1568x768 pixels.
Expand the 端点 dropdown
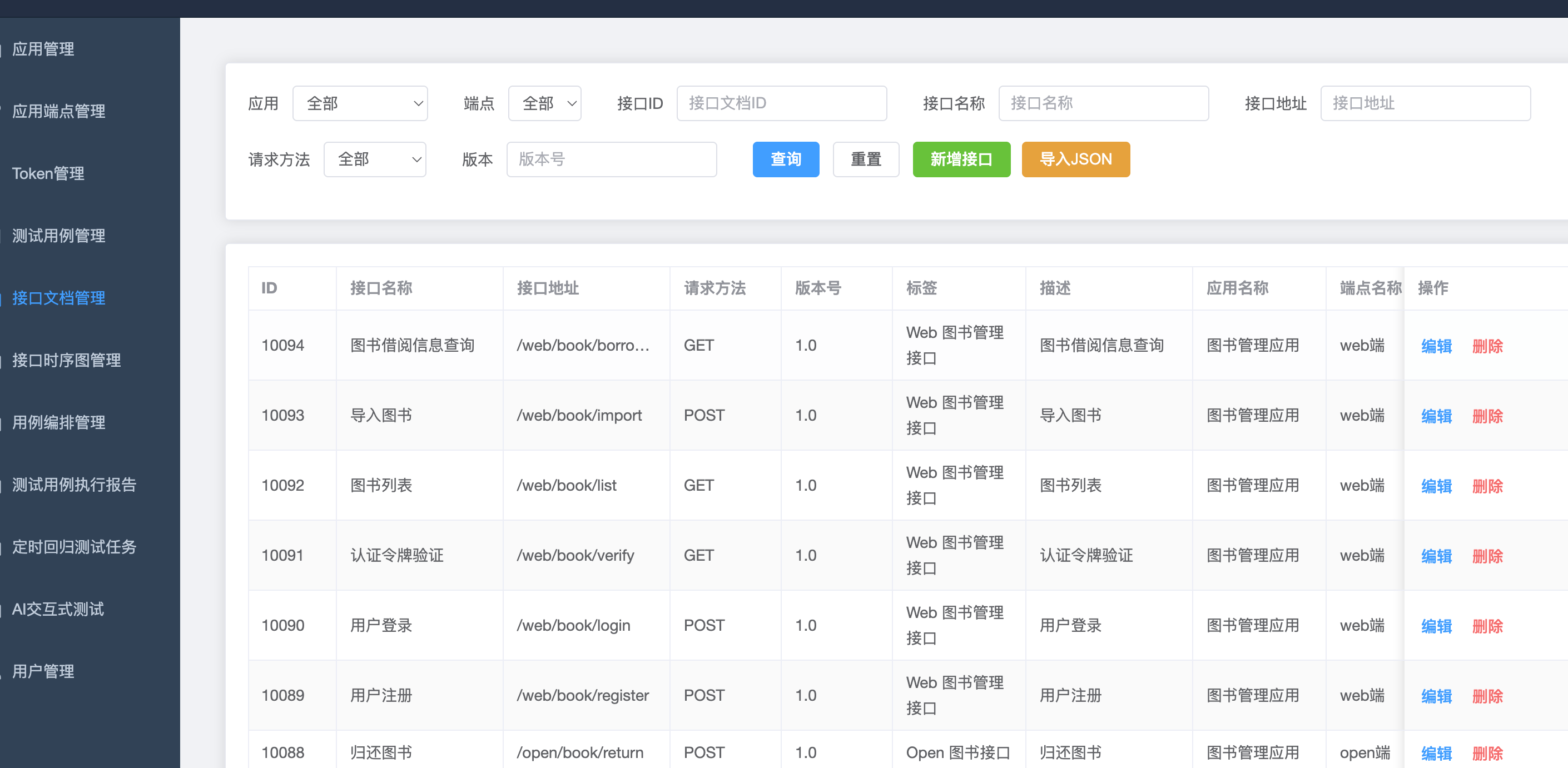(x=544, y=103)
